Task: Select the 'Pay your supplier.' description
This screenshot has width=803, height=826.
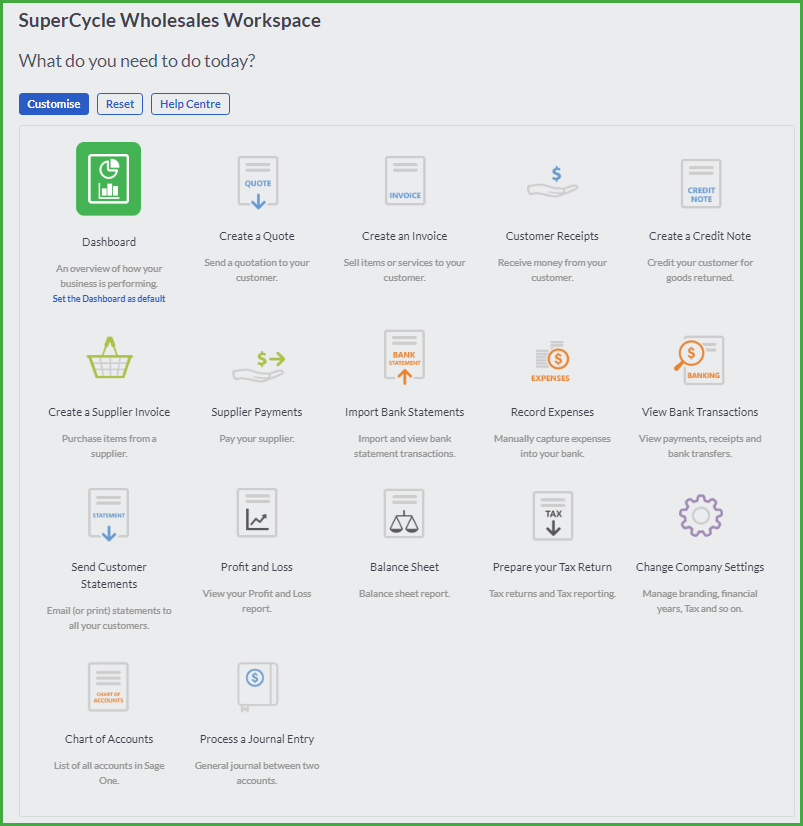Action: [x=257, y=438]
